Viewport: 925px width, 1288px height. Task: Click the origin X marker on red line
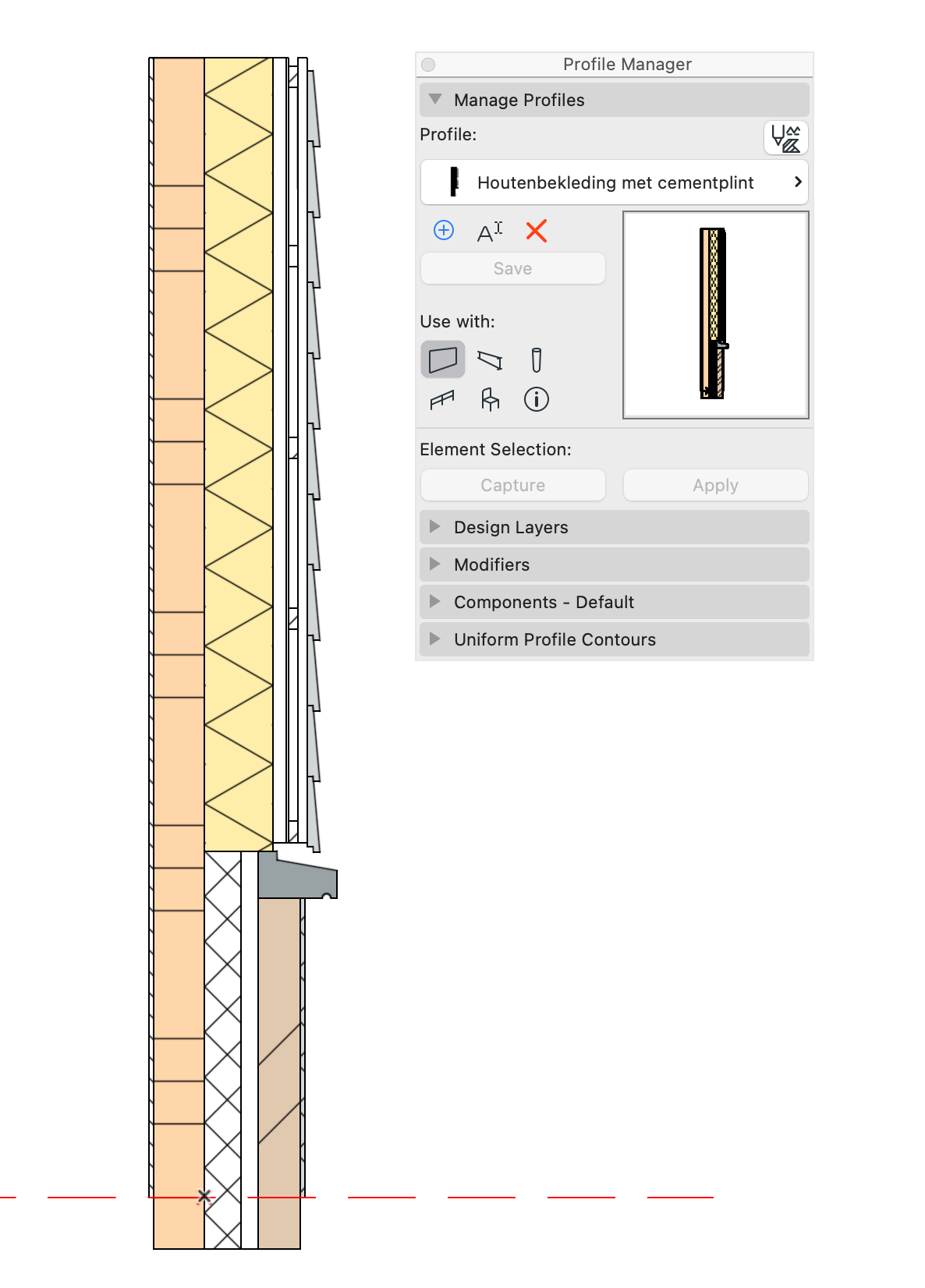(204, 1196)
